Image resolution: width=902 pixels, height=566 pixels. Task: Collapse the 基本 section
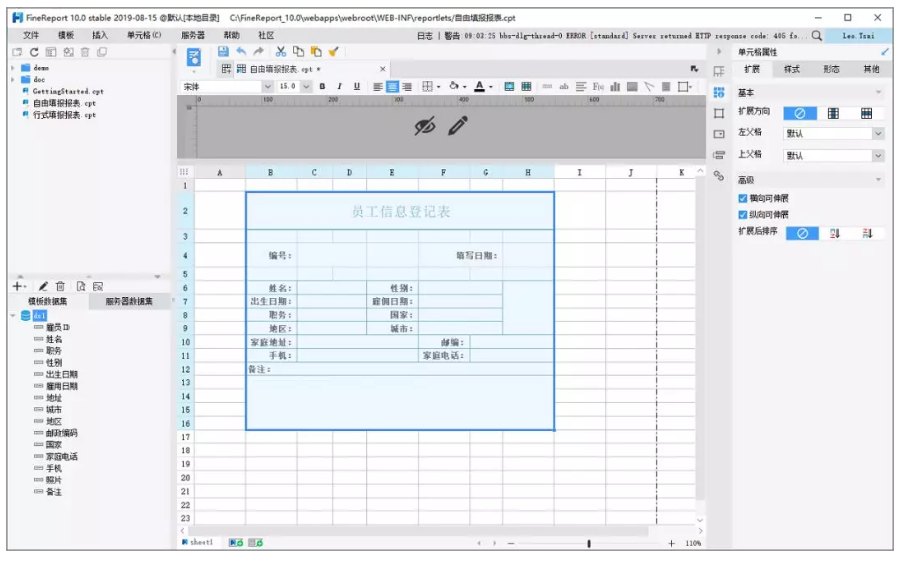pyautogui.click(x=878, y=93)
